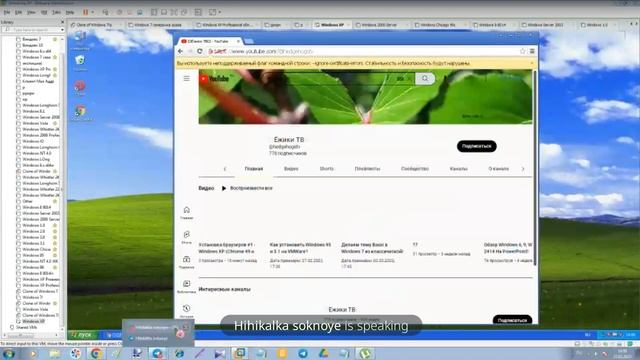Click the Chrome address bar
Image resolution: width=640 pixels, height=360 pixels.
[363, 51]
